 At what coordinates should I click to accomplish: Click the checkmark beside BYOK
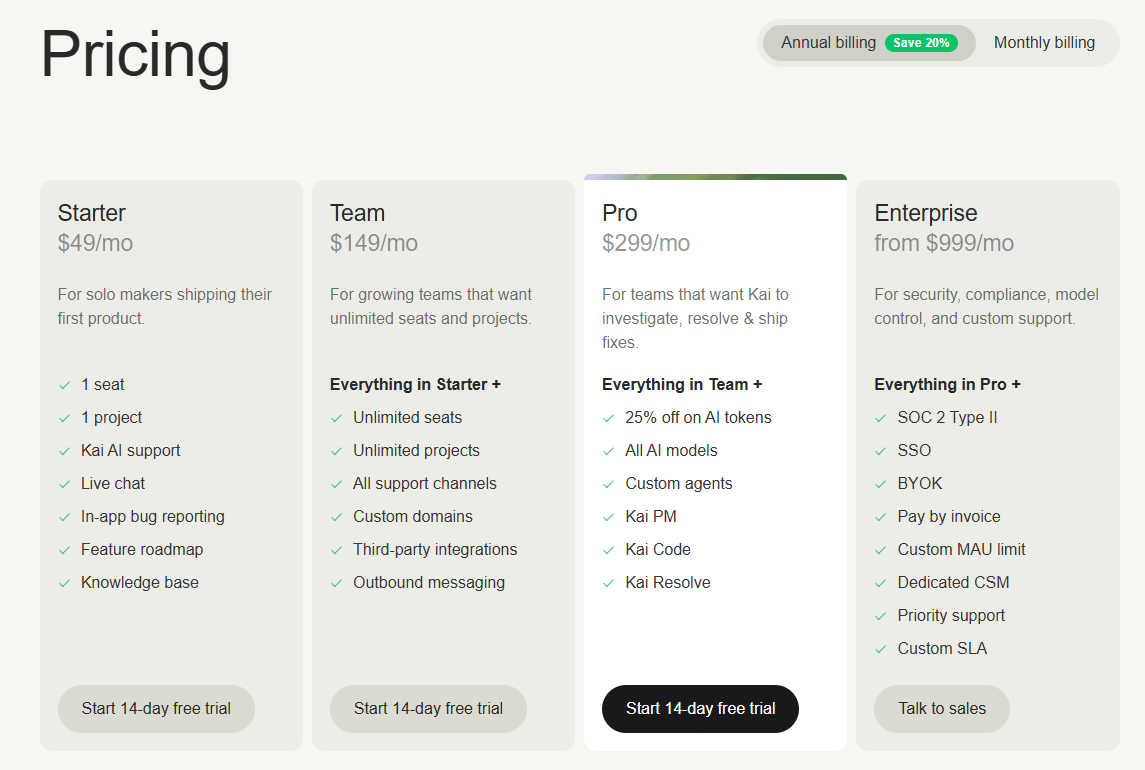(881, 484)
